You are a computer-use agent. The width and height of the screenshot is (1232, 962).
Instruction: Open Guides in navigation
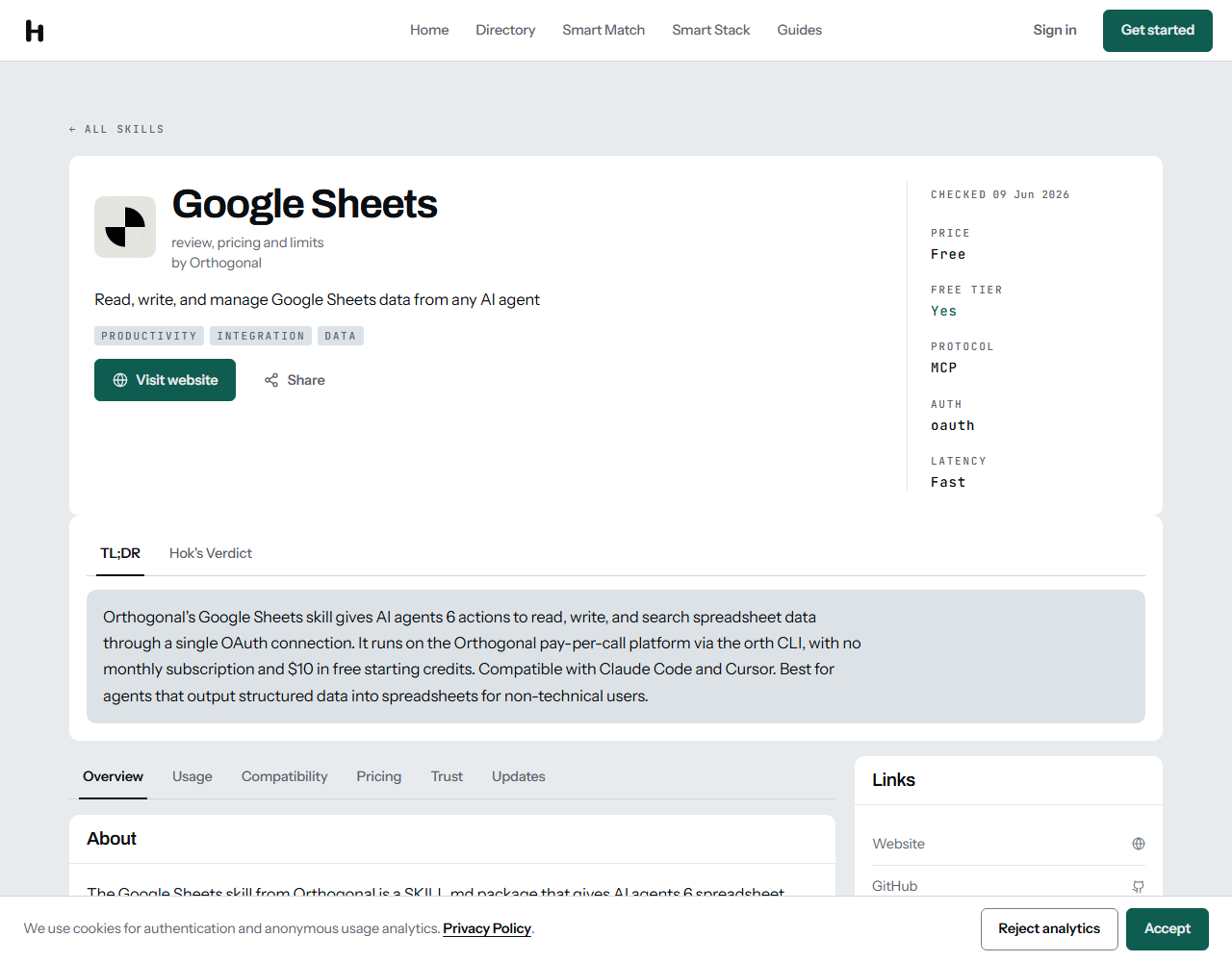[800, 30]
